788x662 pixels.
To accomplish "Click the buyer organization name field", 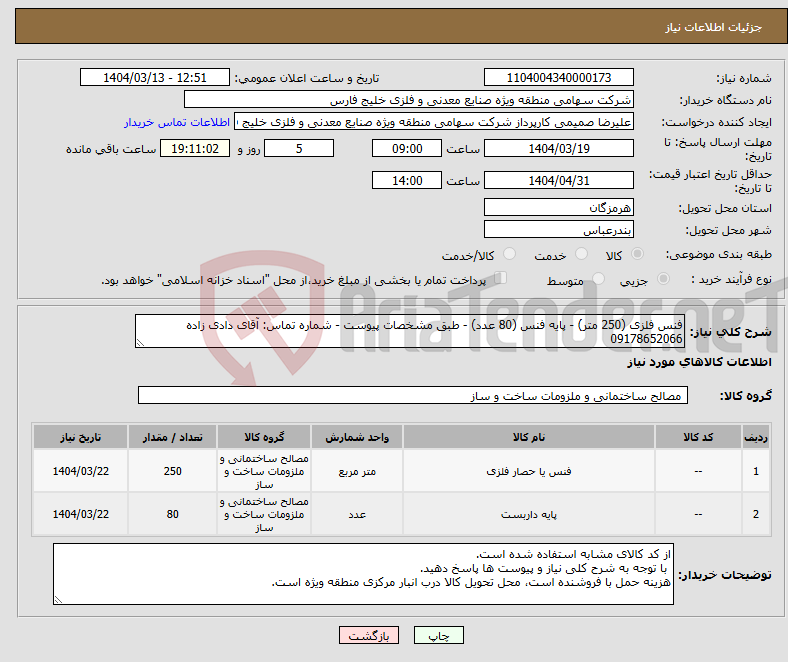I will tap(409, 100).
